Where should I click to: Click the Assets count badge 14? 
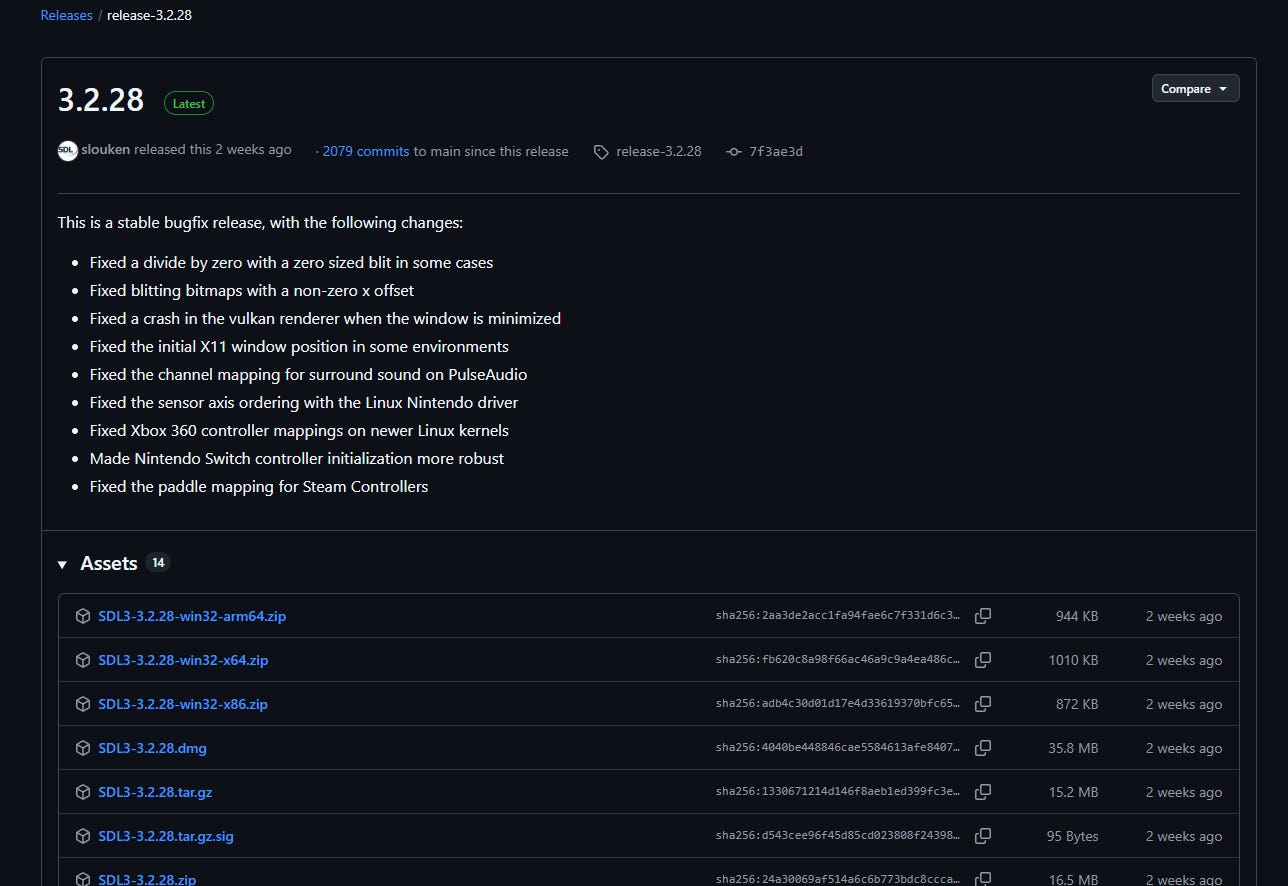point(158,562)
